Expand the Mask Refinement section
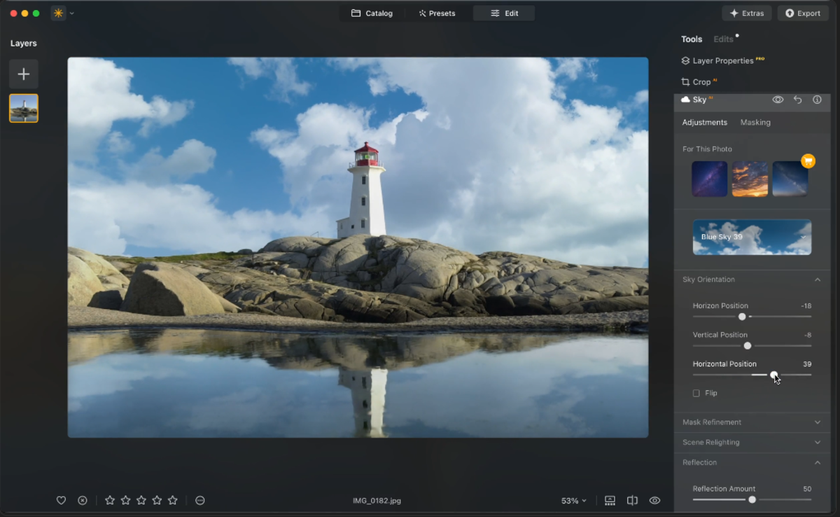 pyautogui.click(x=750, y=422)
